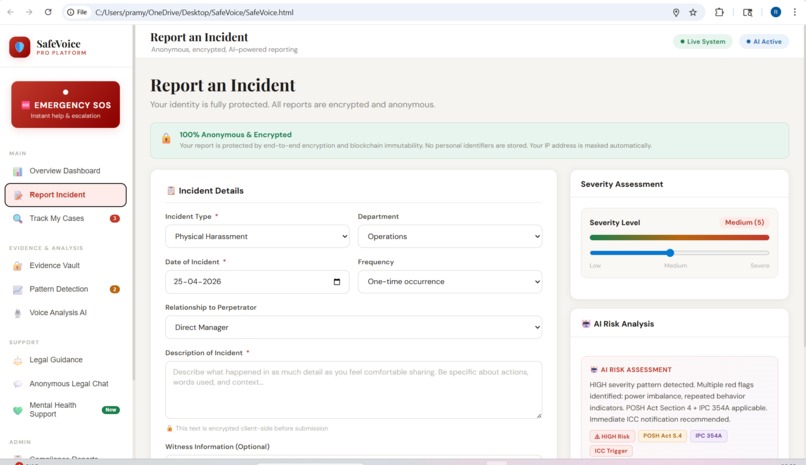
Task: Click the Track My Cases count badge
Action: (x=115, y=218)
